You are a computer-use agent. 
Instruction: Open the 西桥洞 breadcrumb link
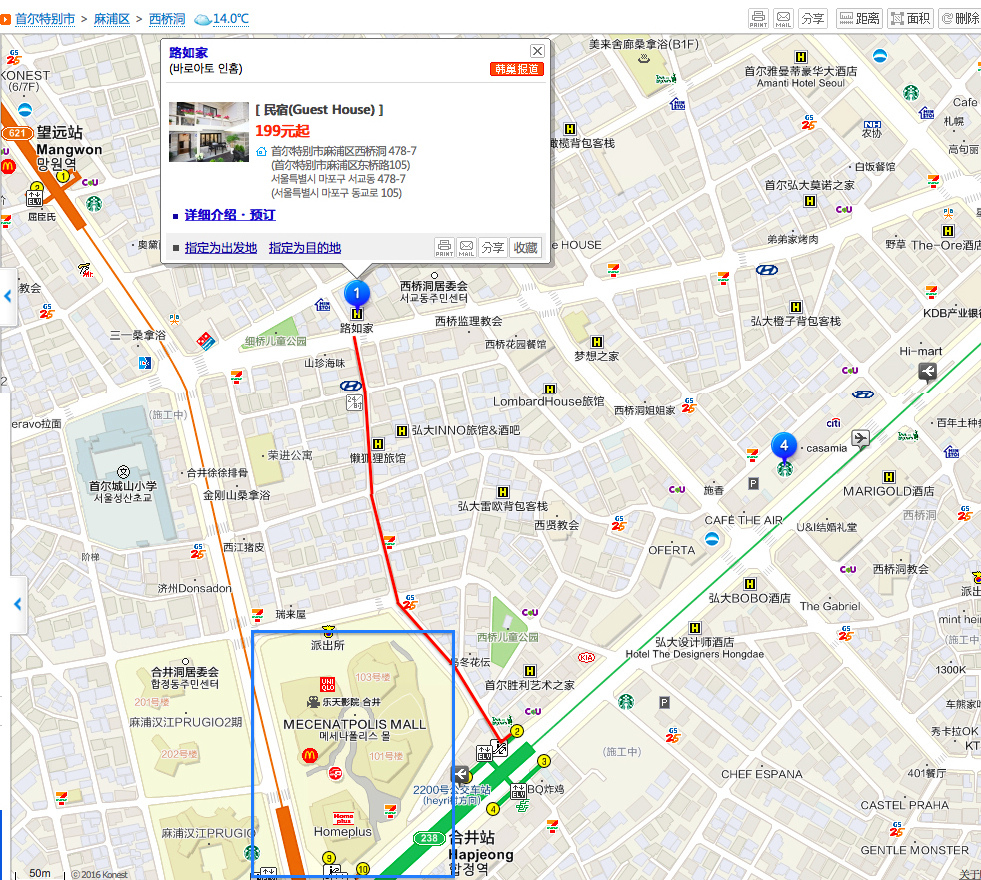(x=166, y=19)
